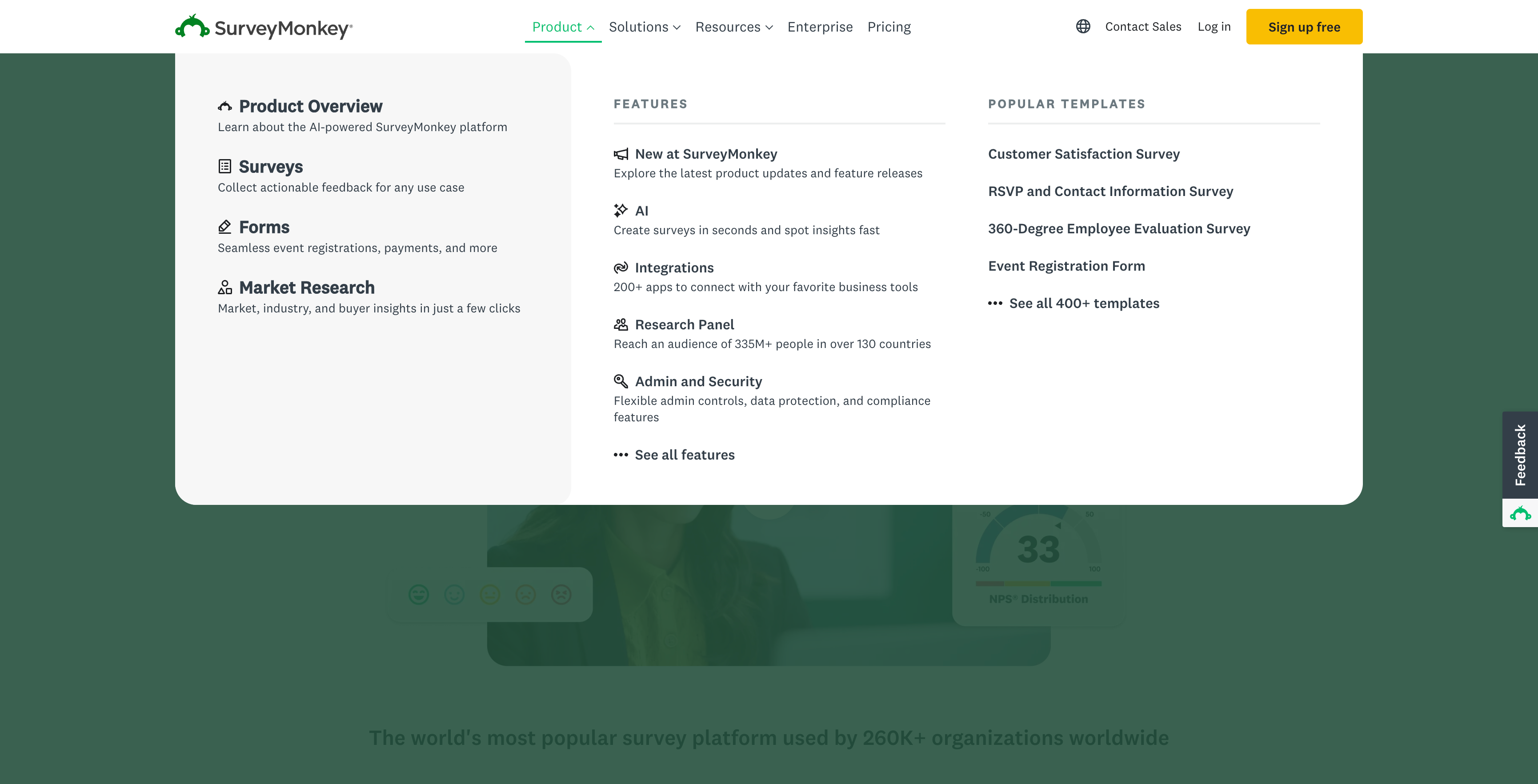
Task: Open the Enterprise menu item
Action: 820,27
